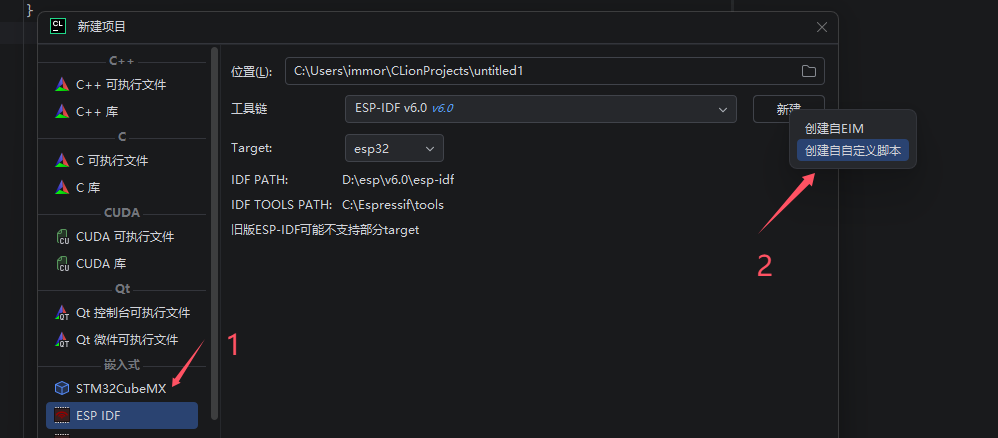Click the Qt 控制台可执行文件 icon
The height and width of the screenshot is (438, 998).
click(x=62, y=313)
